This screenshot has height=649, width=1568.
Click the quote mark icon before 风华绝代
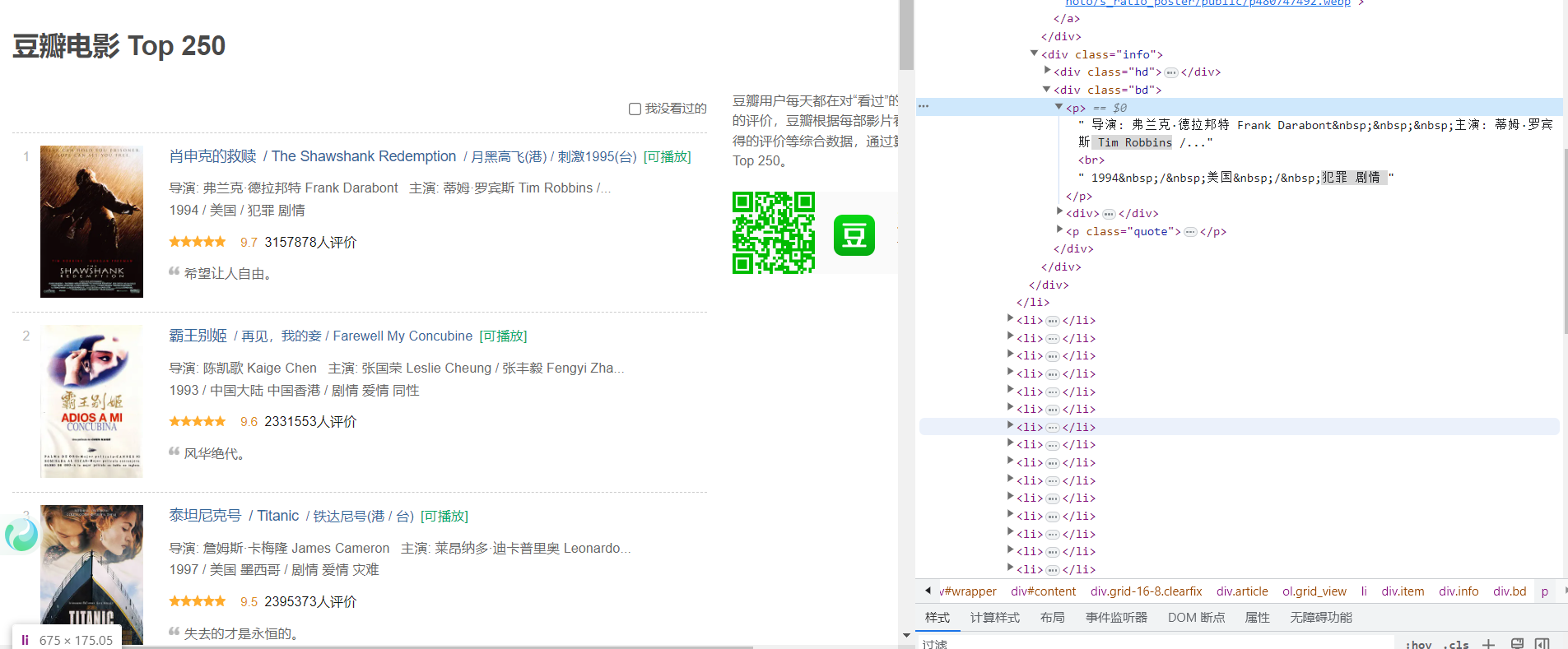174,451
